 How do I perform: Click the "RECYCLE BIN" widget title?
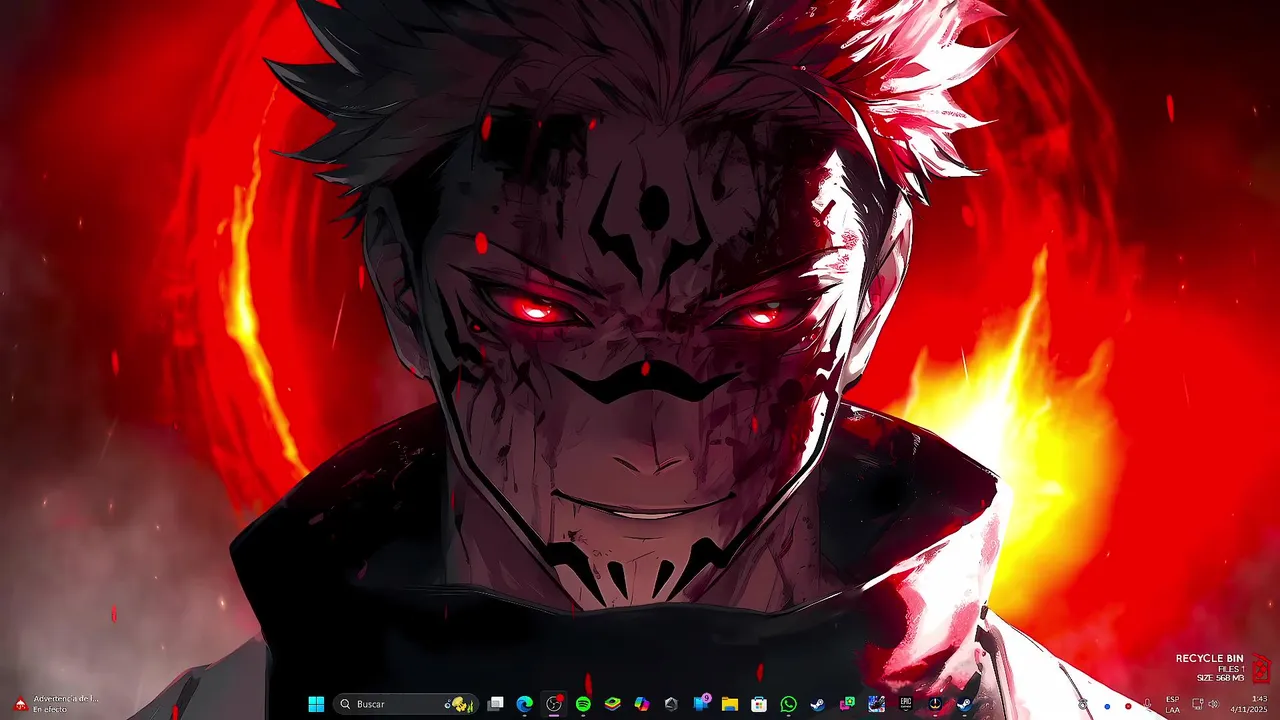pyautogui.click(x=1210, y=658)
